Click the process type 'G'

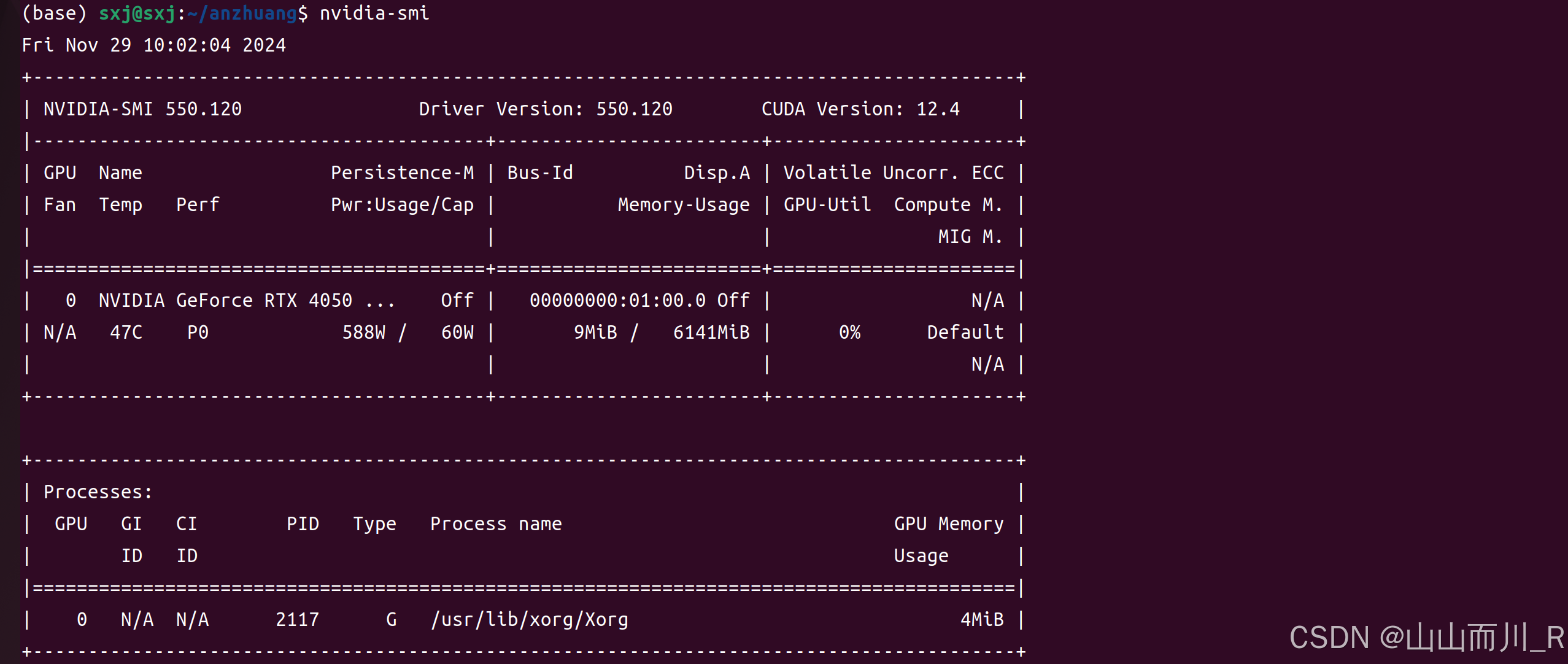pos(391,619)
